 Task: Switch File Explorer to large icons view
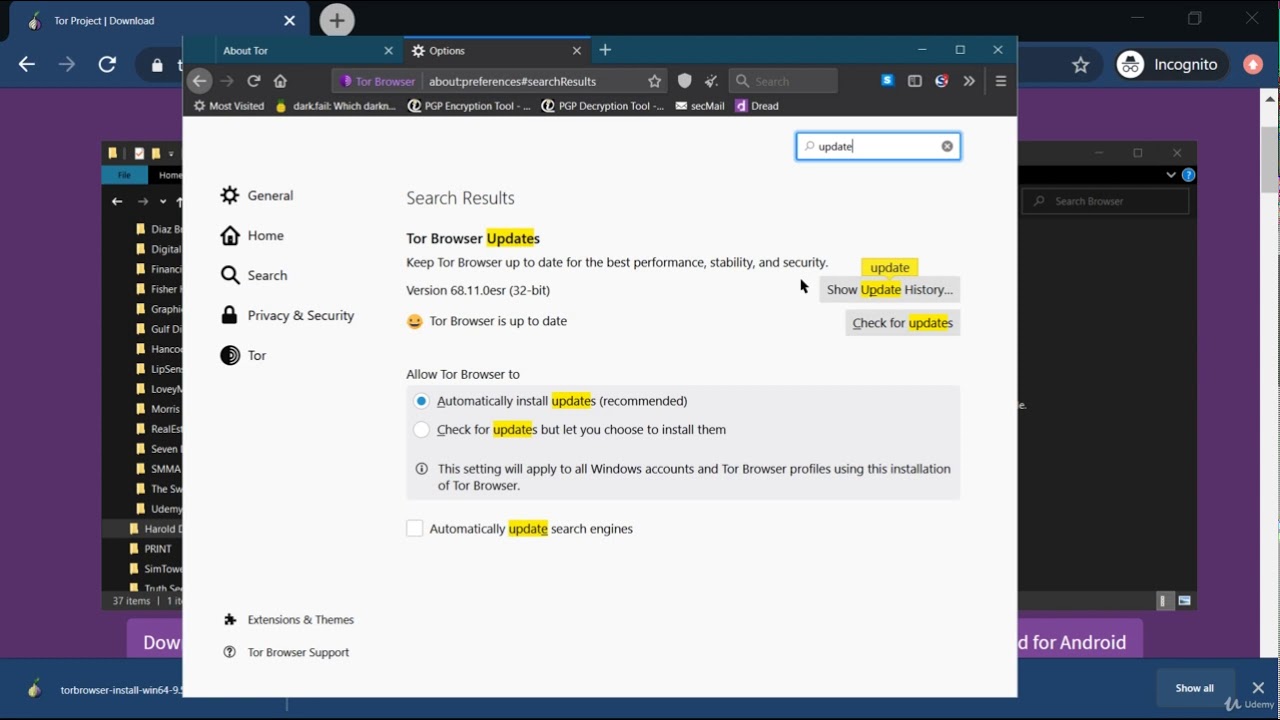tap(1185, 601)
